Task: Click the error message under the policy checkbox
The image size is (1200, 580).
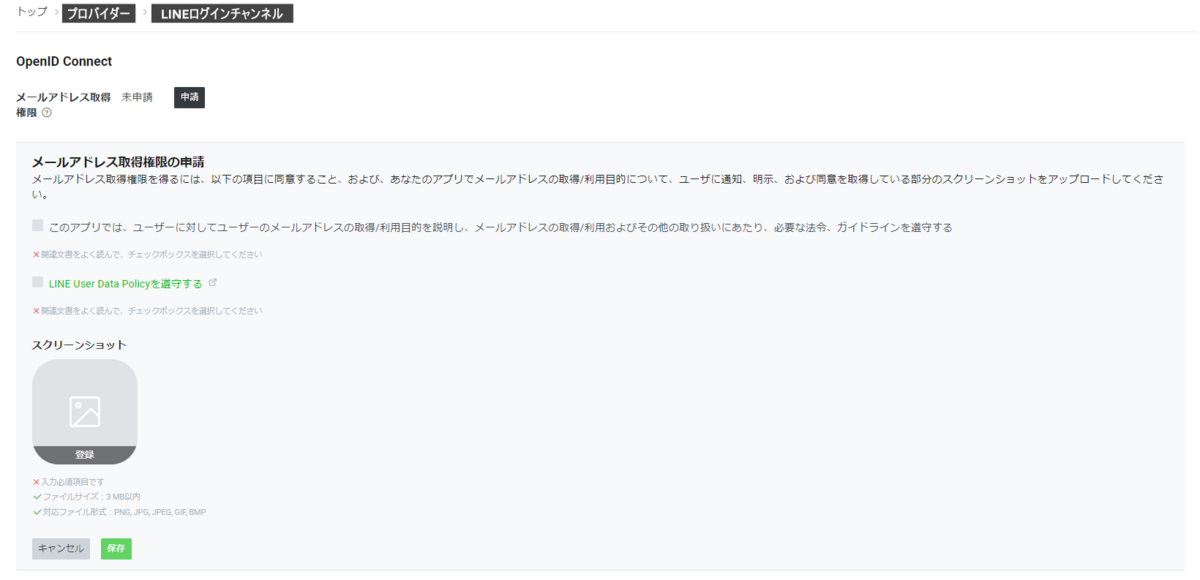Action: coord(151,311)
